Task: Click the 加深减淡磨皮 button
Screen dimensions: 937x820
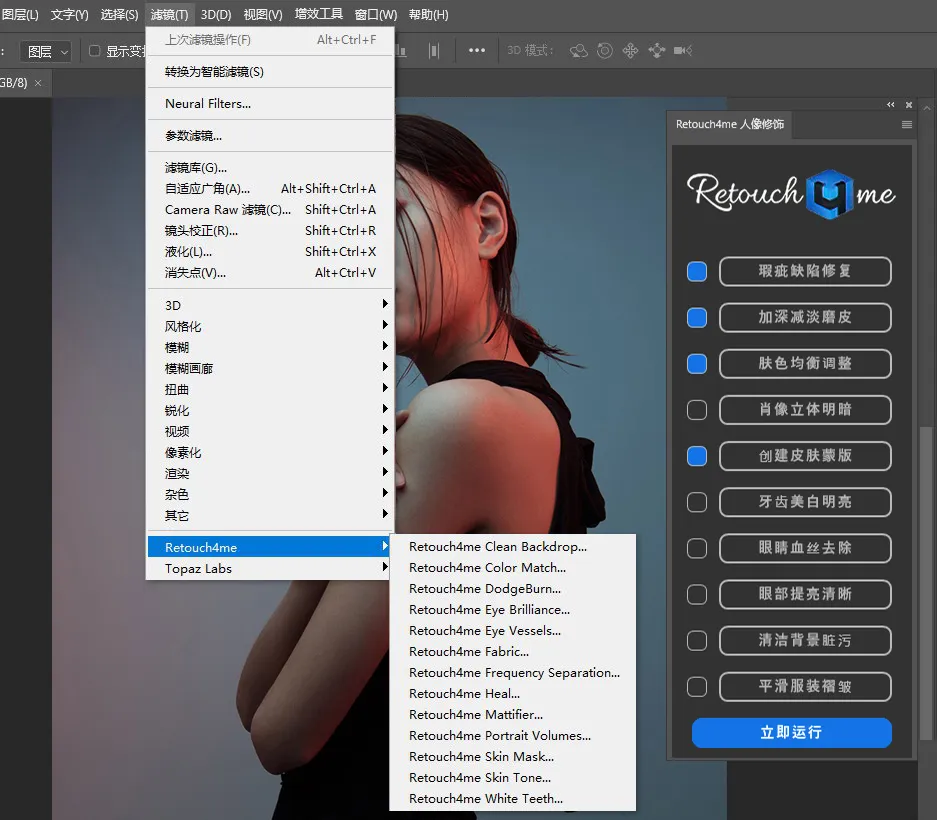Action: (x=805, y=318)
